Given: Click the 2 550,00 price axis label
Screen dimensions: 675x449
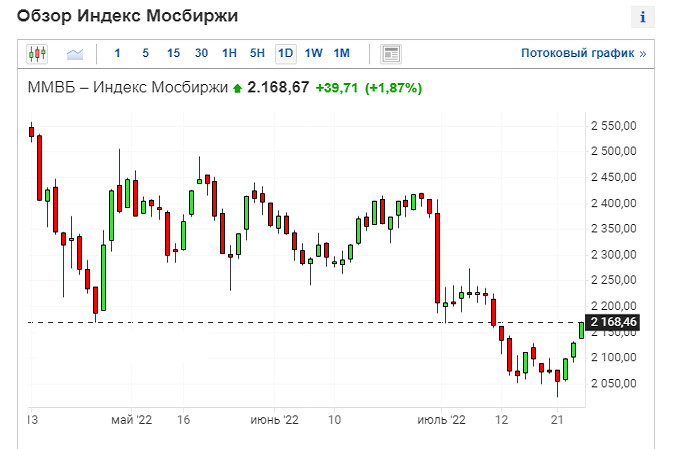Looking at the screenshot, I should pyautogui.click(x=613, y=126).
